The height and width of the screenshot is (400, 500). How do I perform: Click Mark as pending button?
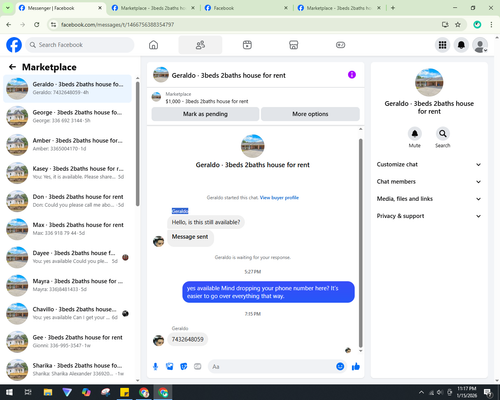(x=205, y=114)
